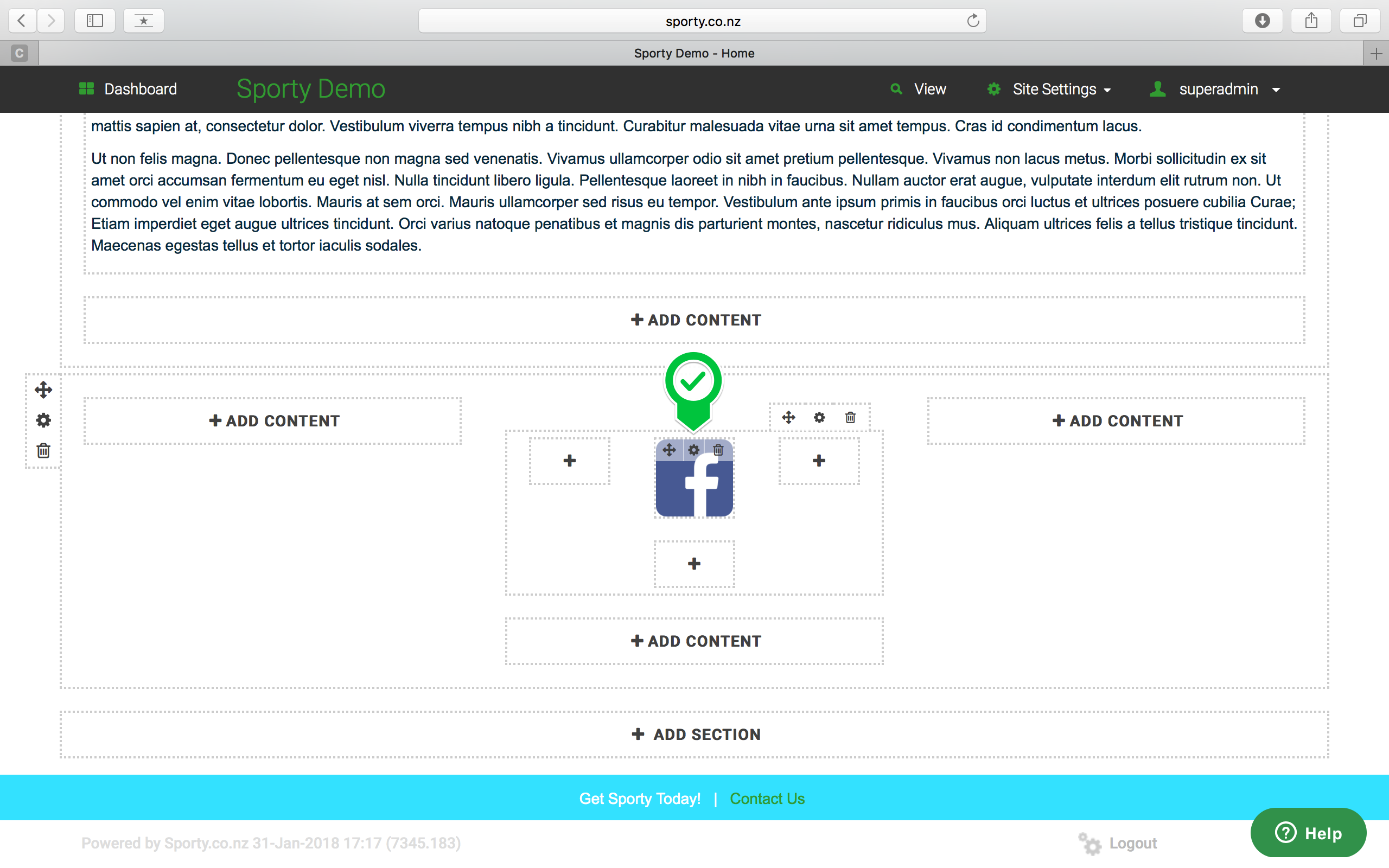Add item with plus right of Facebook tile

819,461
